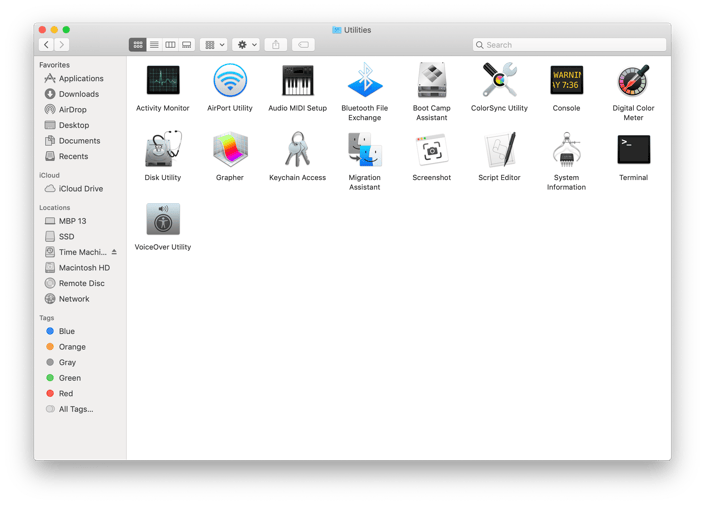Open the Disk Utility icon
Image resolution: width=705 pixels, height=505 pixels.
[x=163, y=149]
